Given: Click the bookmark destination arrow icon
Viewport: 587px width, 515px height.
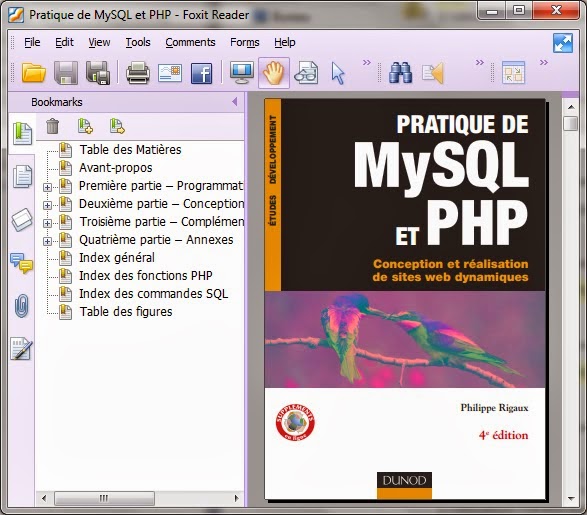Looking at the screenshot, I should click(x=117, y=126).
